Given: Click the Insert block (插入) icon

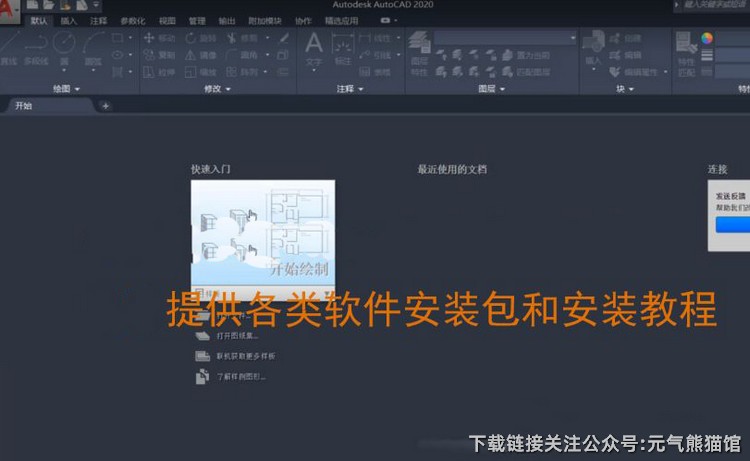Looking at the screenshot, I should pyautogui.click(x=593, y=45).
